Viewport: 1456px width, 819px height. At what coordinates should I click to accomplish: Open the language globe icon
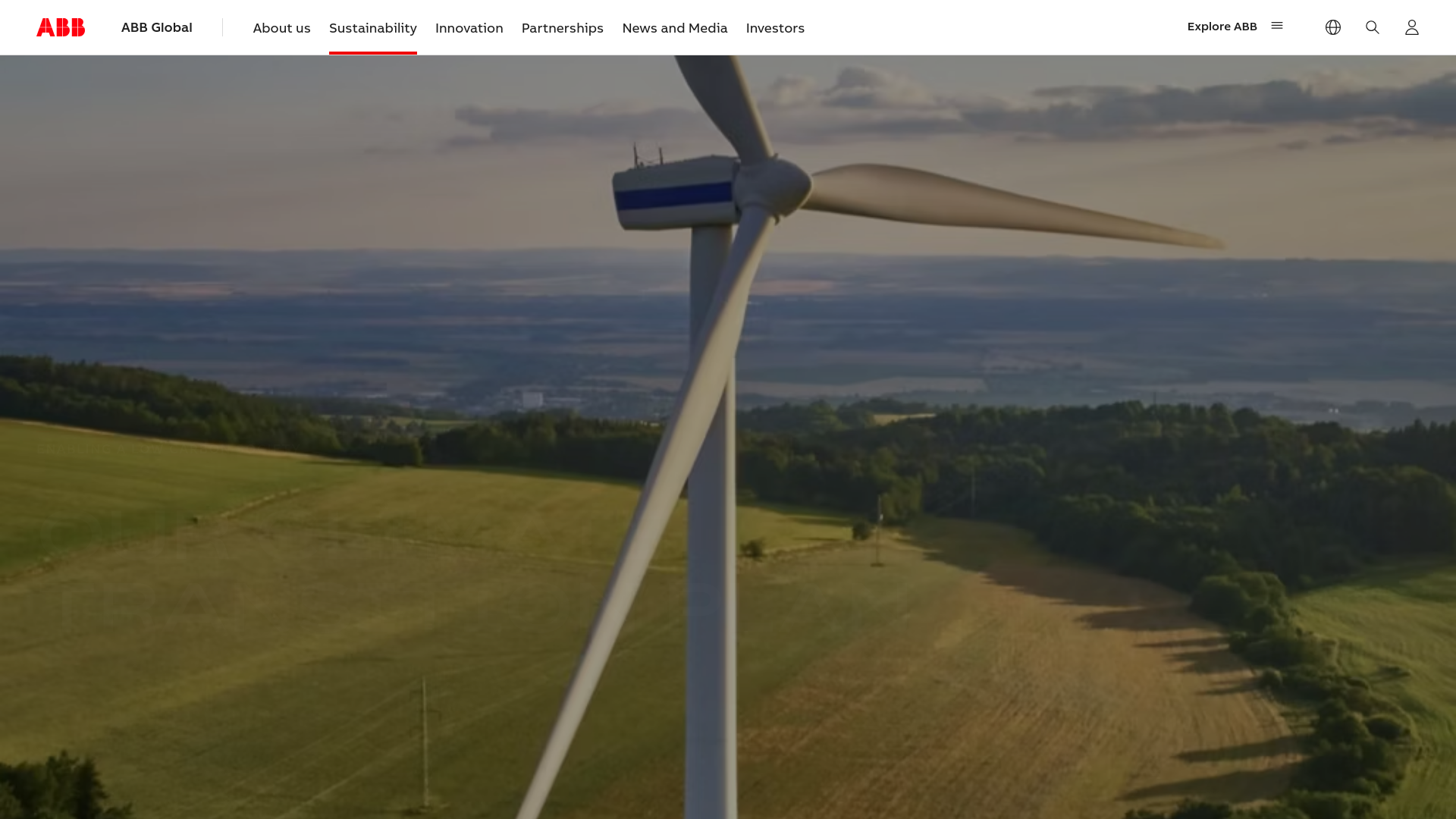(1333, 27)
